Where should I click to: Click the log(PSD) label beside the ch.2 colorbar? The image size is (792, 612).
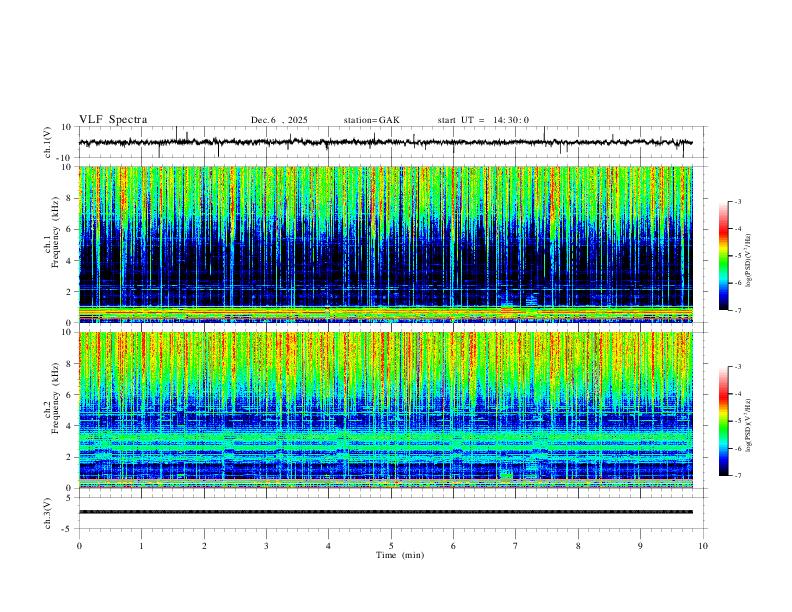tap(748, 425)
